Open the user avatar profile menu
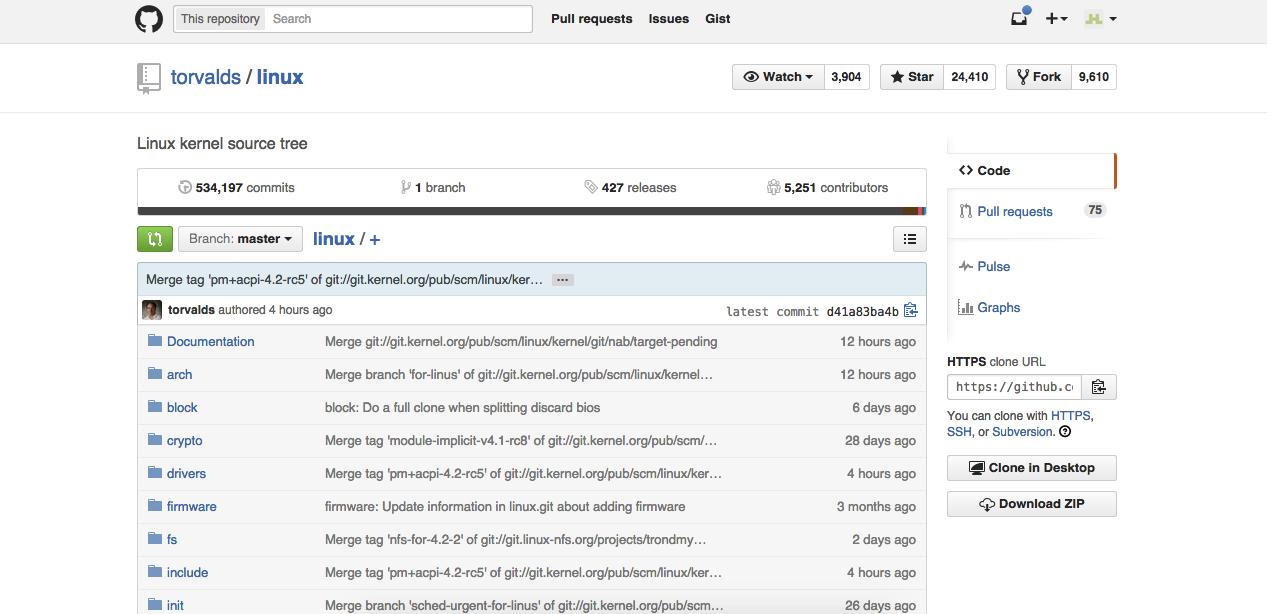 coord(1101,18)
